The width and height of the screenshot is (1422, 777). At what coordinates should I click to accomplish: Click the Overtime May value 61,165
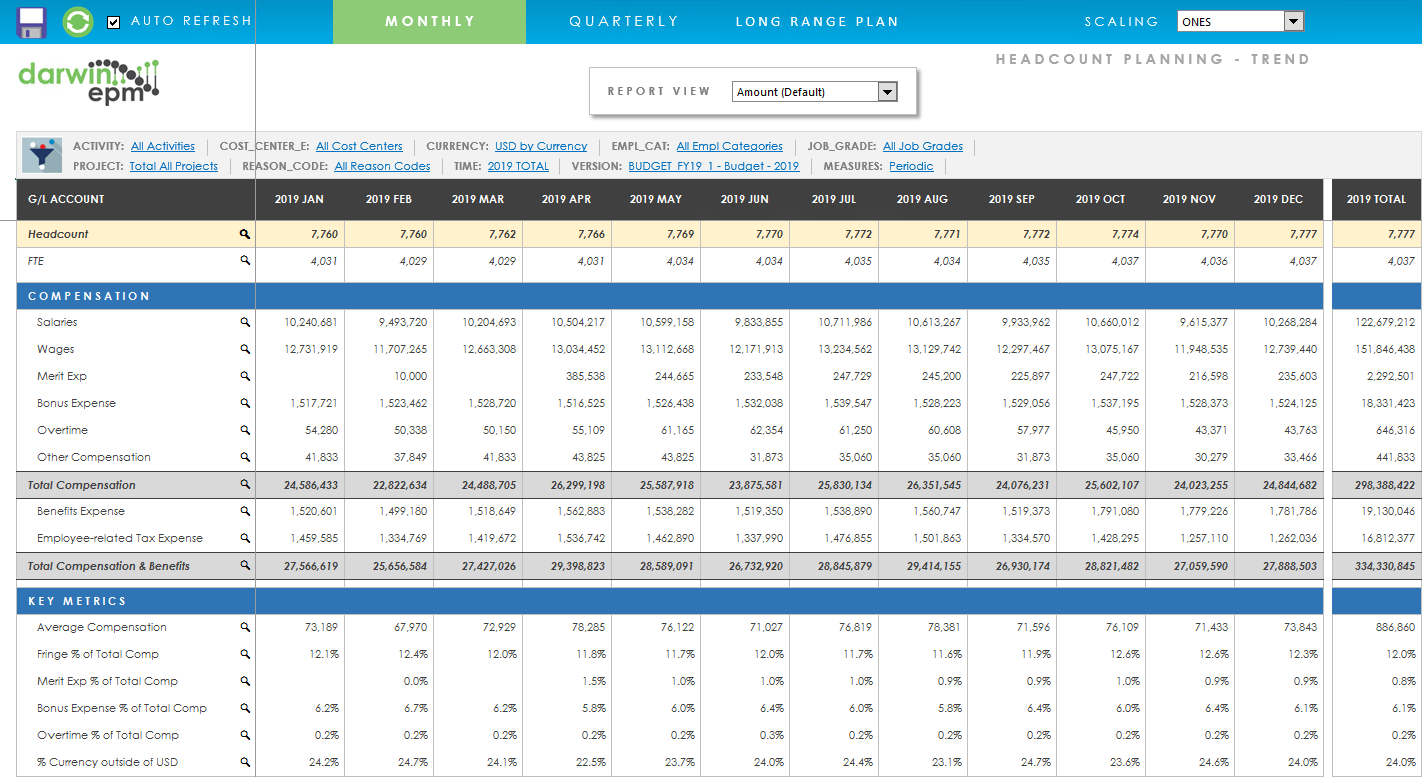pos(679,431)
